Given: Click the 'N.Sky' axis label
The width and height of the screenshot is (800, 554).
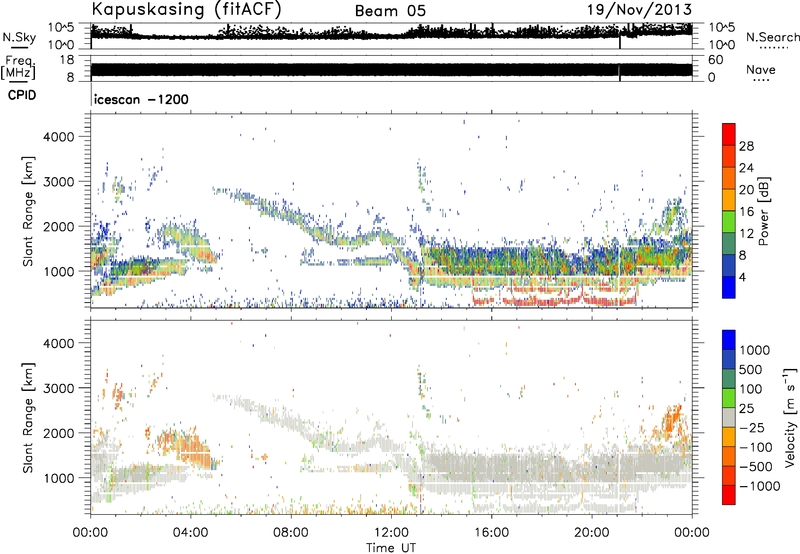Looking at the screenshot, I should click(x=19, y=38).
